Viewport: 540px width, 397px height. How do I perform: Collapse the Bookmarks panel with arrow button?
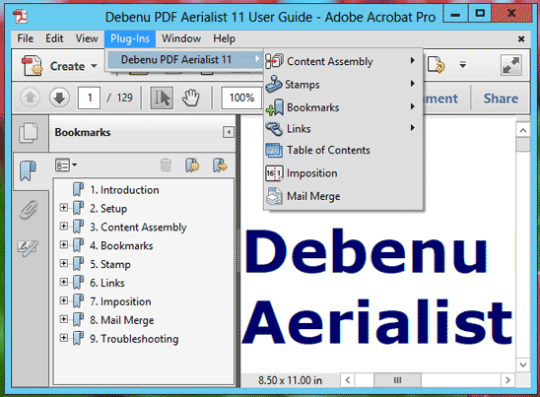point(228,132)
